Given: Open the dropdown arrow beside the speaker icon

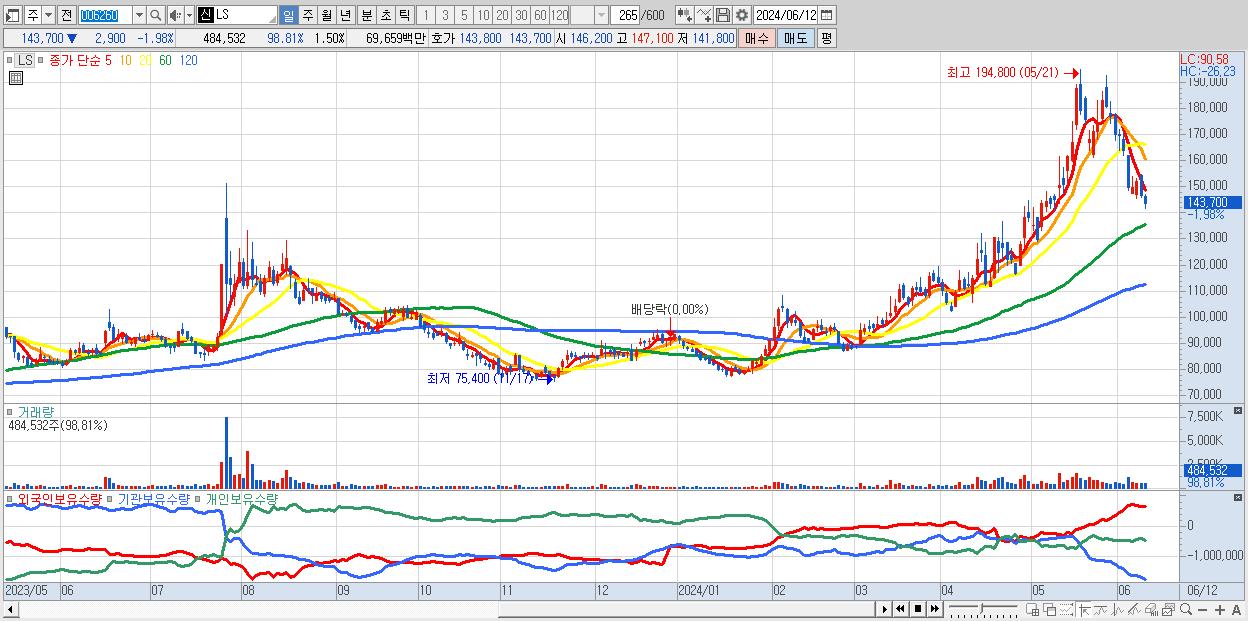Looking at the screenshot, I should point(189,15).
